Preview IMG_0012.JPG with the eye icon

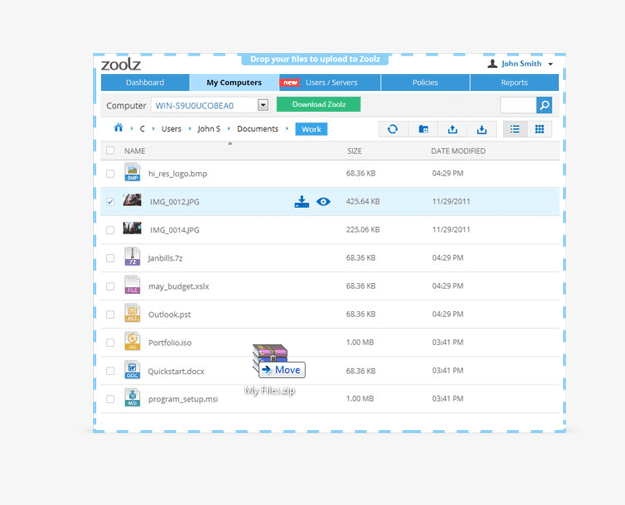pyautogui.click(x=323, y=201)
